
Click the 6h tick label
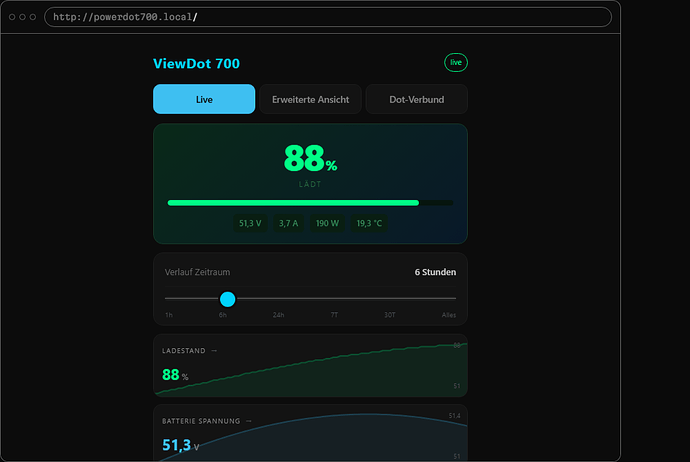pos(223,315)
